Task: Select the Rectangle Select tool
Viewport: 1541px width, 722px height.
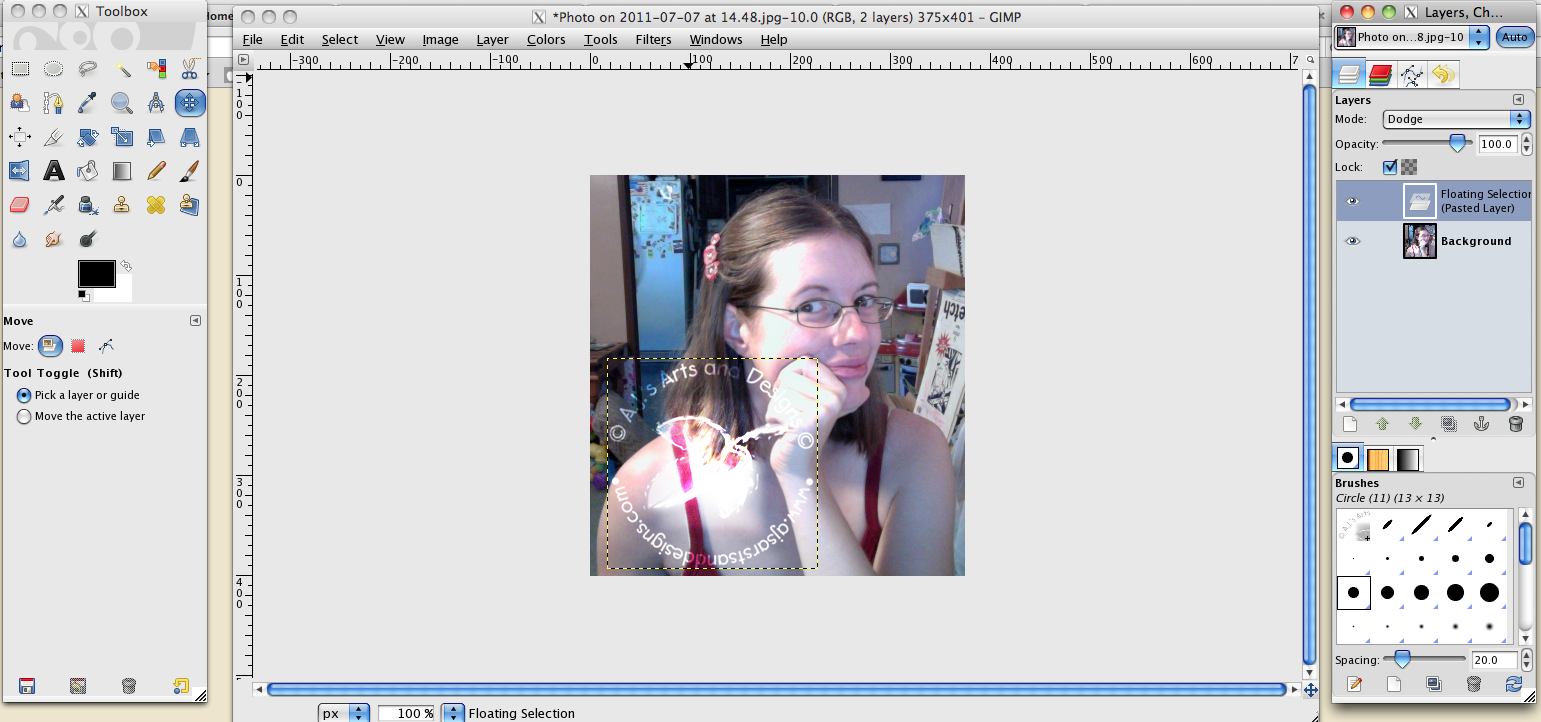Action: [x=20, y=69]
